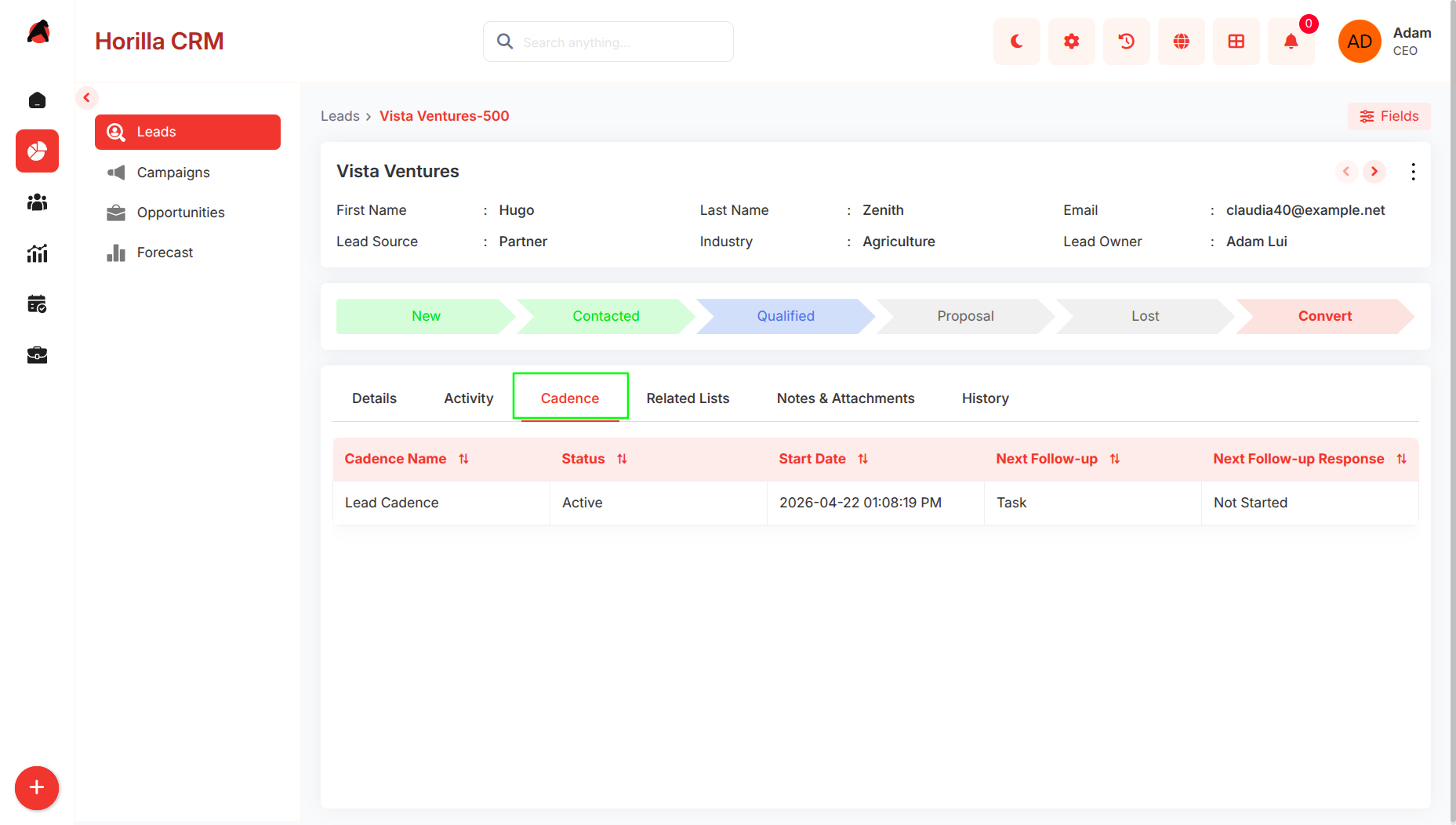The height and width of the screenshot is (825, 1456).
Task: Sort by Next Follow-up Response column
Action: [x=1402, y=459]
